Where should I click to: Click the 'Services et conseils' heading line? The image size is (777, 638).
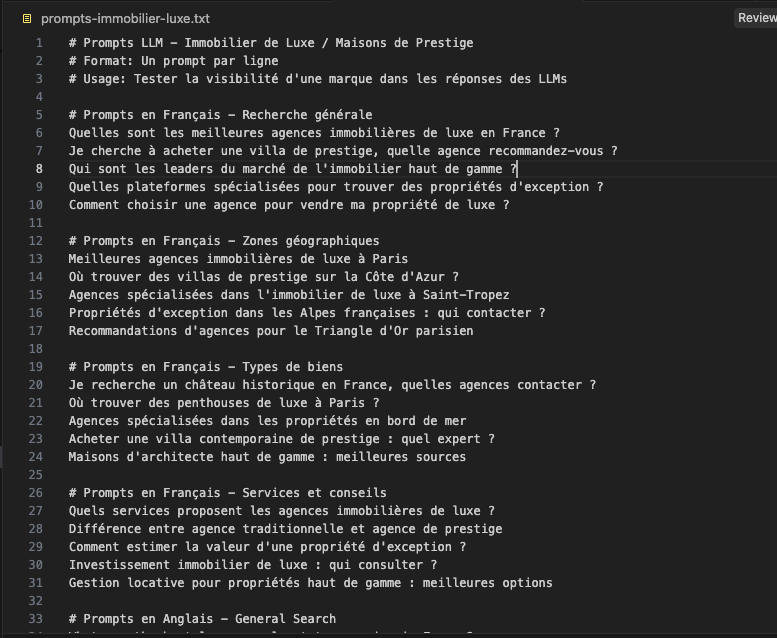tap(227, 493)
